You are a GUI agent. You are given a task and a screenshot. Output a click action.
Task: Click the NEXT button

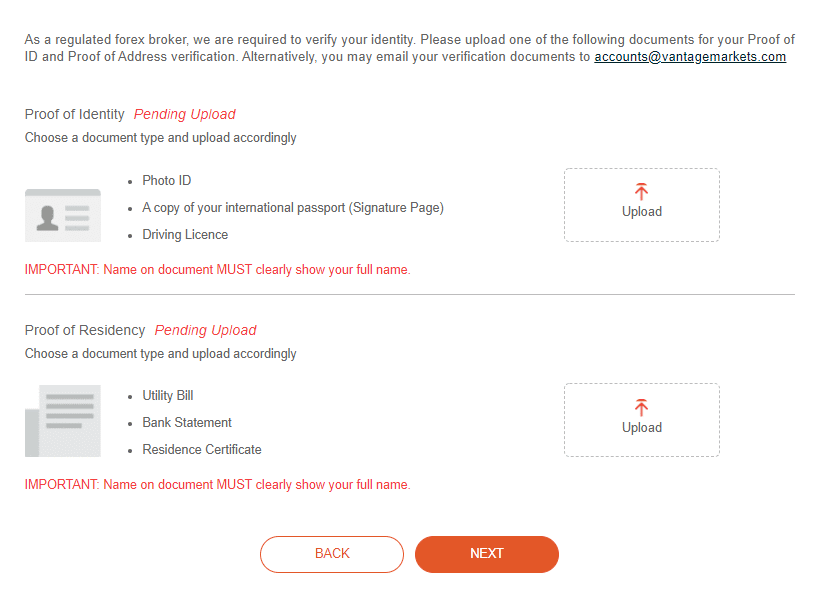click(487, 554)
